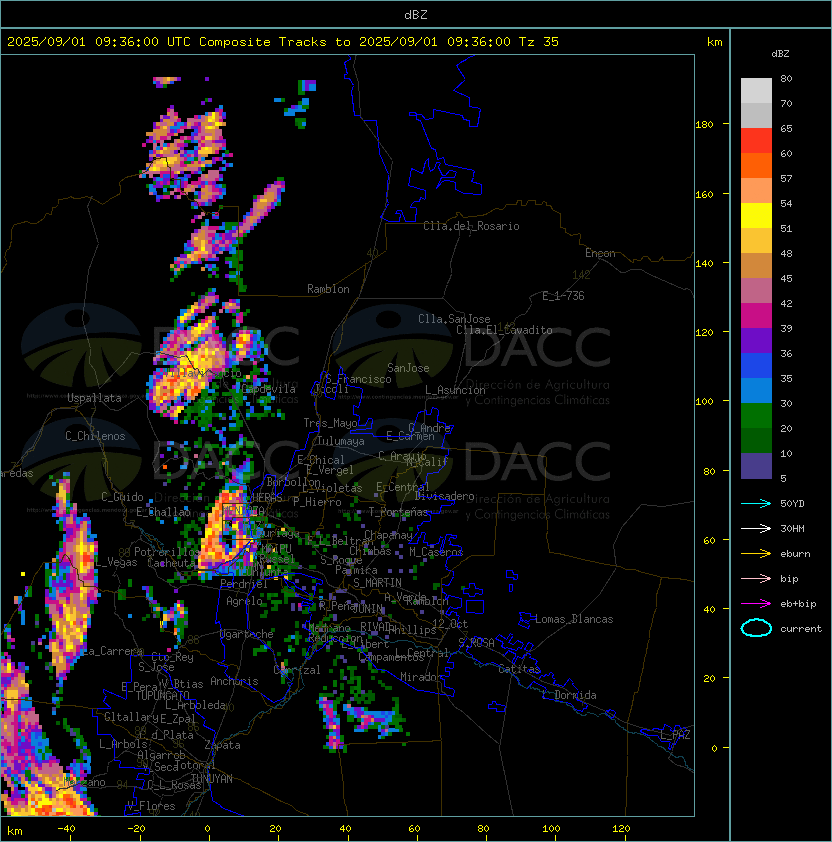Click the 'Potrerillos' place label

click(x=167, y=552)
